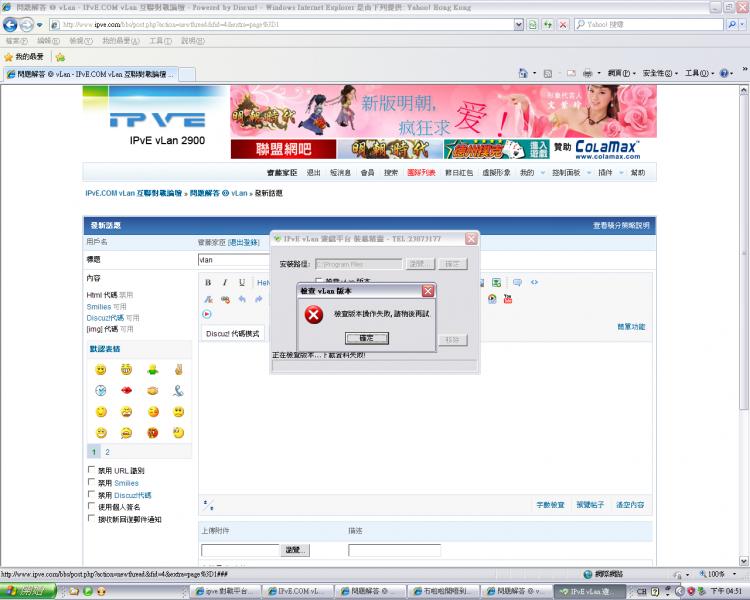Open the IE home icon in the command bar
The image size is (750, 600).
523,73
